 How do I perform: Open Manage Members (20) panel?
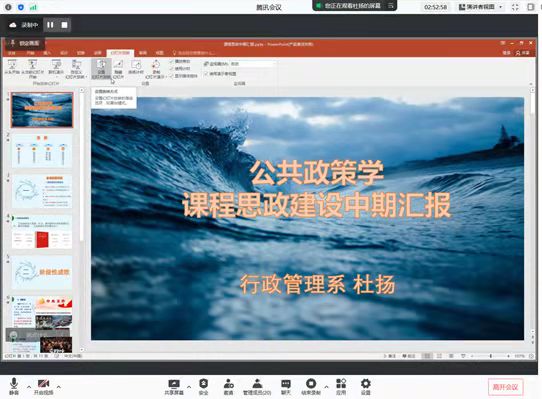(x=257, y=387)
